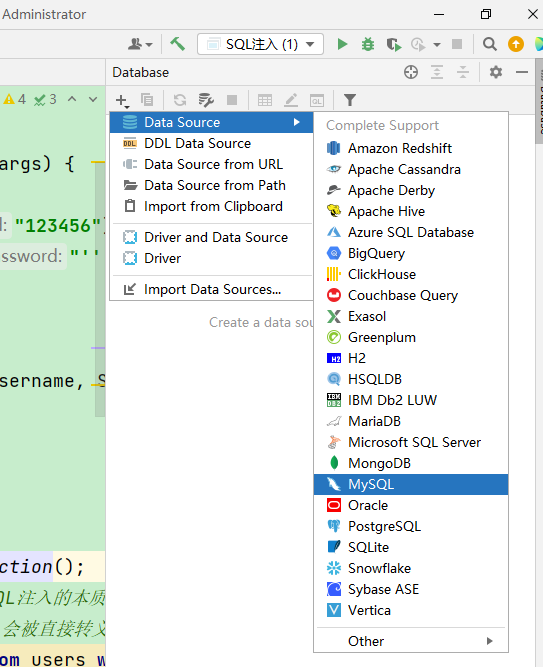Select Driver and Data Source entry

coord(211,237)
